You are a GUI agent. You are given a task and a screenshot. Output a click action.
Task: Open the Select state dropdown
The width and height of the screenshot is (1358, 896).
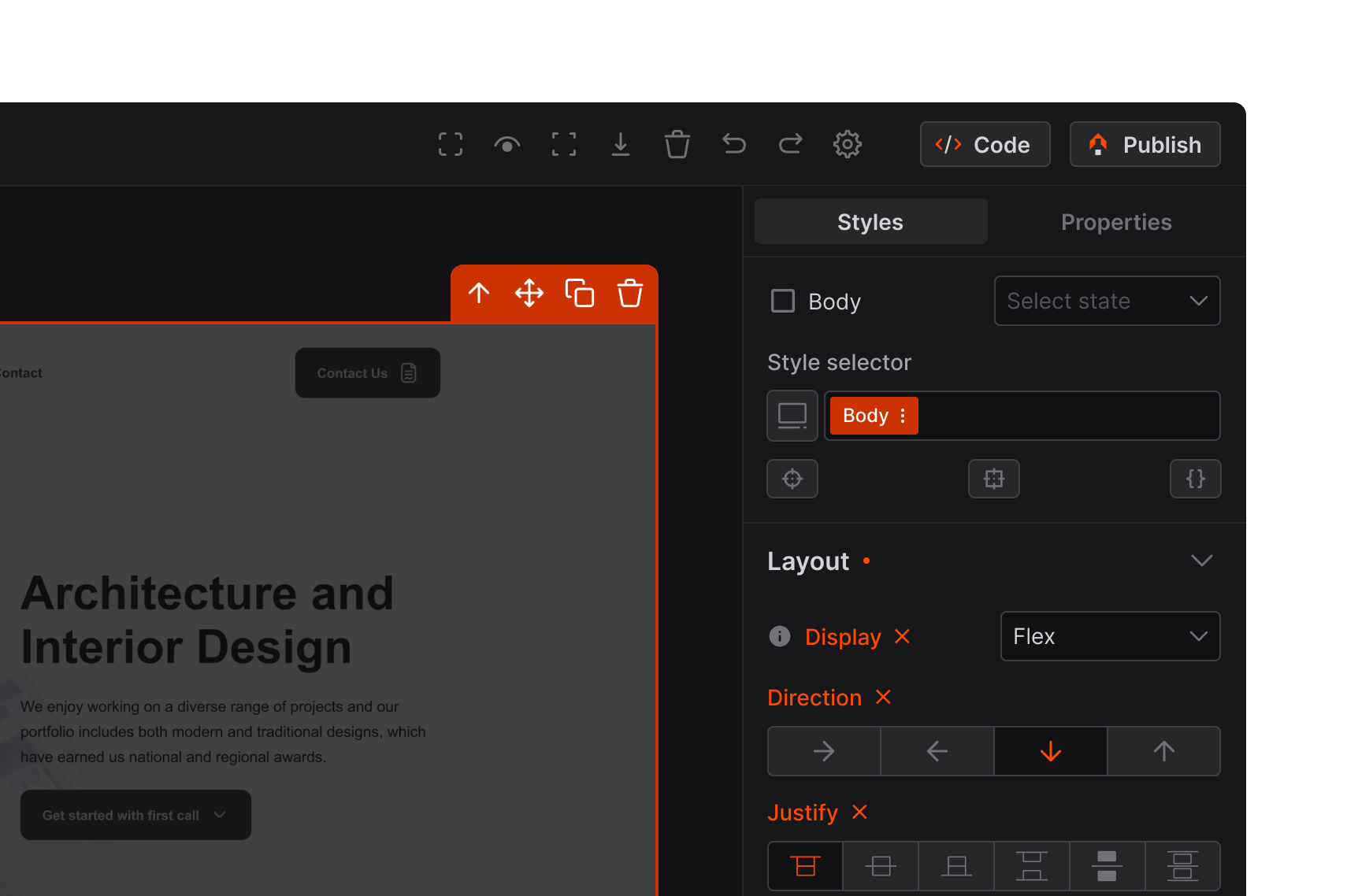point(1107,301)
